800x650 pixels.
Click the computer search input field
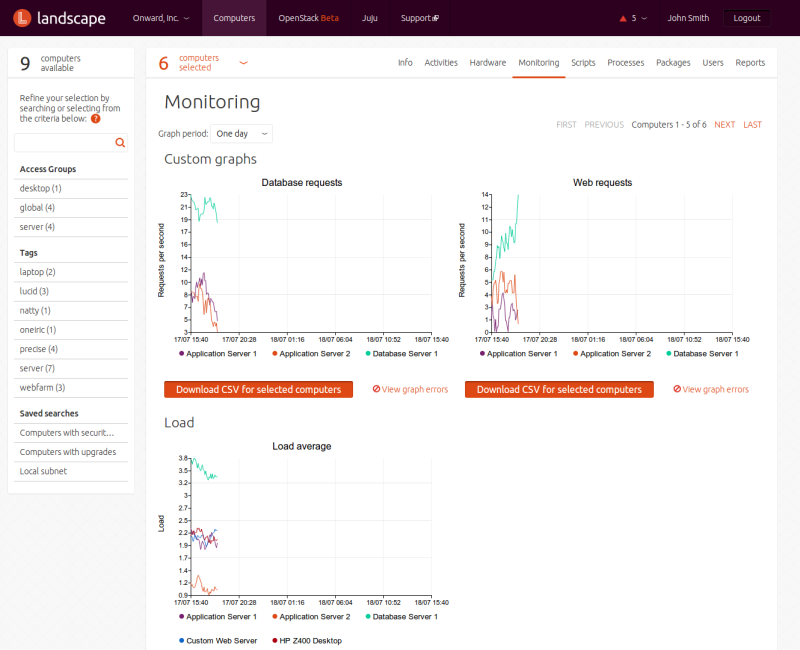63,143
